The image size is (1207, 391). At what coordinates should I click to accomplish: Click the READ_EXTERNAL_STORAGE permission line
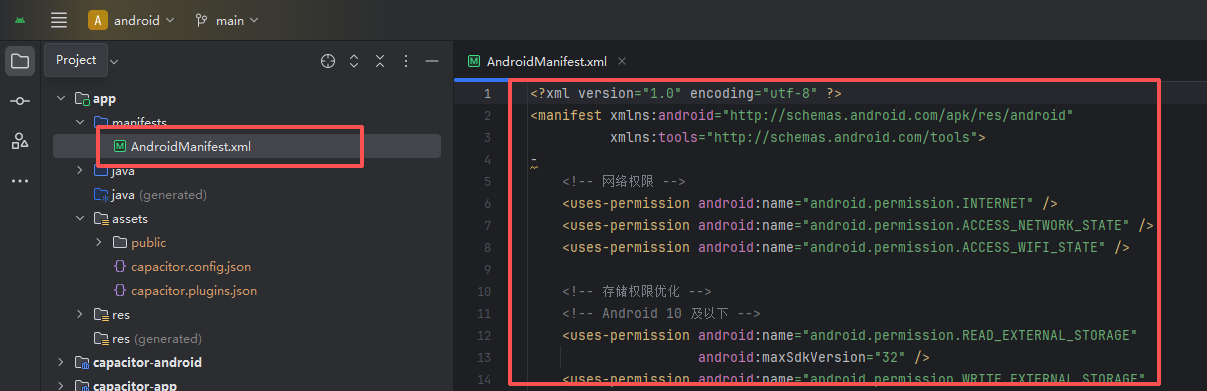[849, 335]
